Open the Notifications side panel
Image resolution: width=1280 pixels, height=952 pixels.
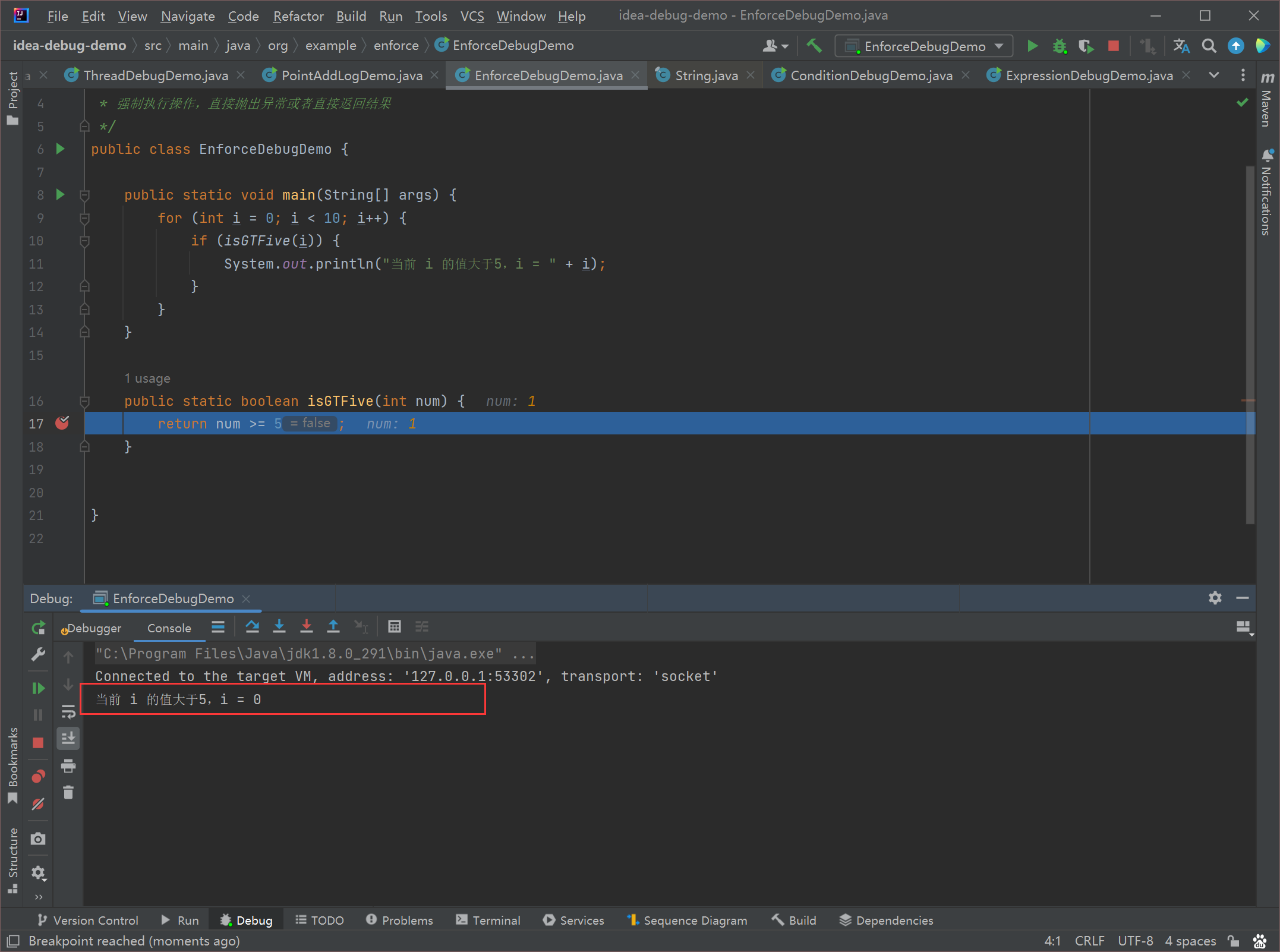click(x=1267, y=192)
